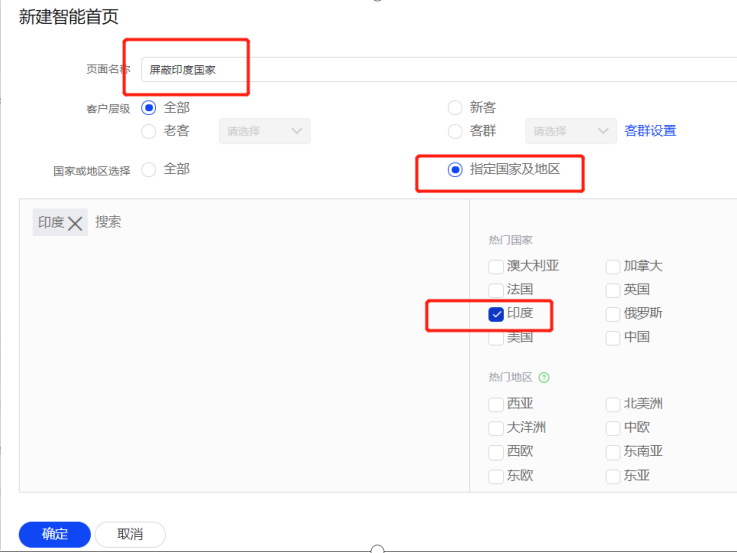Check the 北美洲 region checkbox

(x=612, y=404)
